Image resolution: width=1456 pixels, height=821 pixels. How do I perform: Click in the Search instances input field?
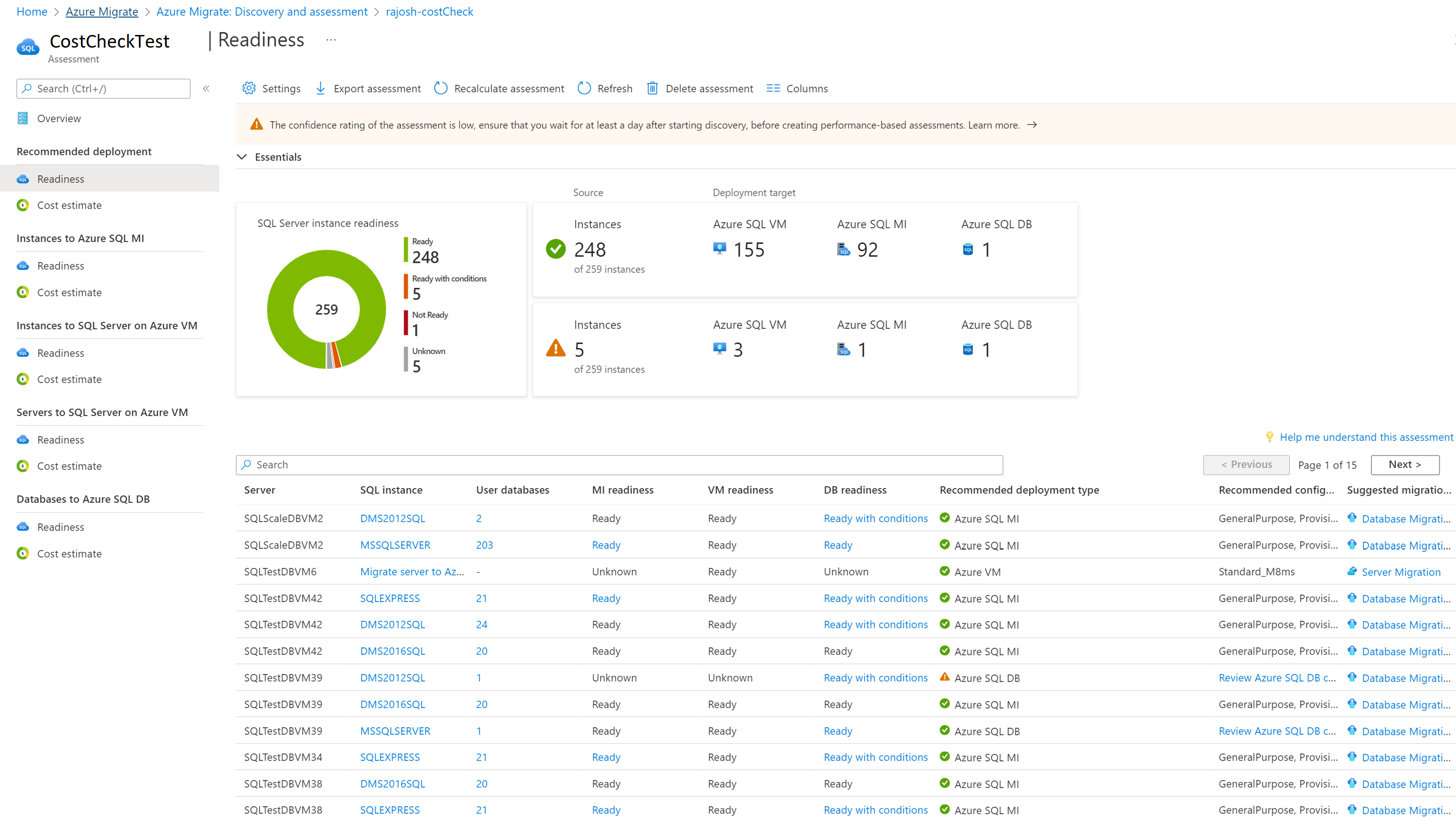[x=619, y=464]
